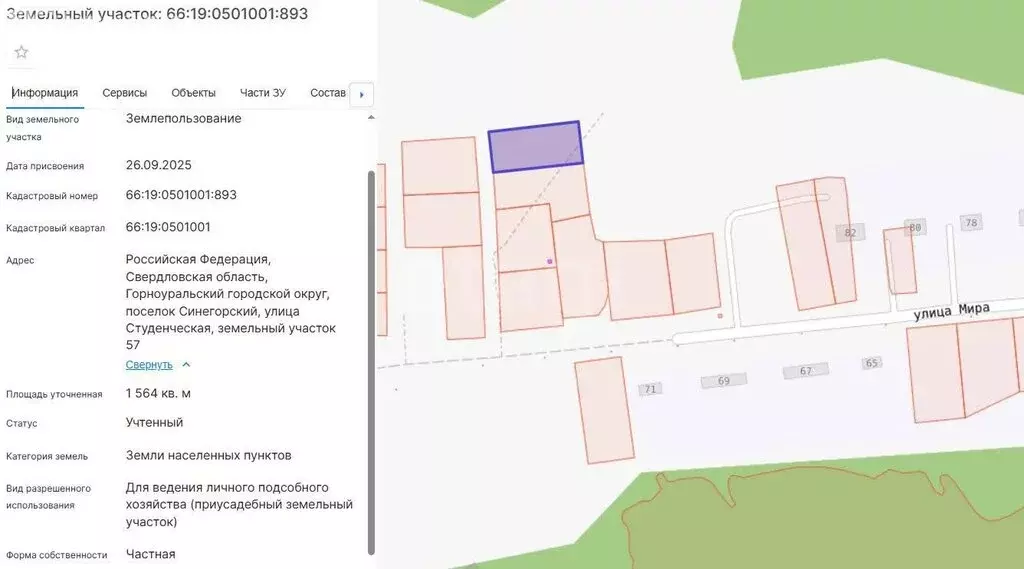Click the house number 67 marker
1024x569 pixels.
coord(805,371)
